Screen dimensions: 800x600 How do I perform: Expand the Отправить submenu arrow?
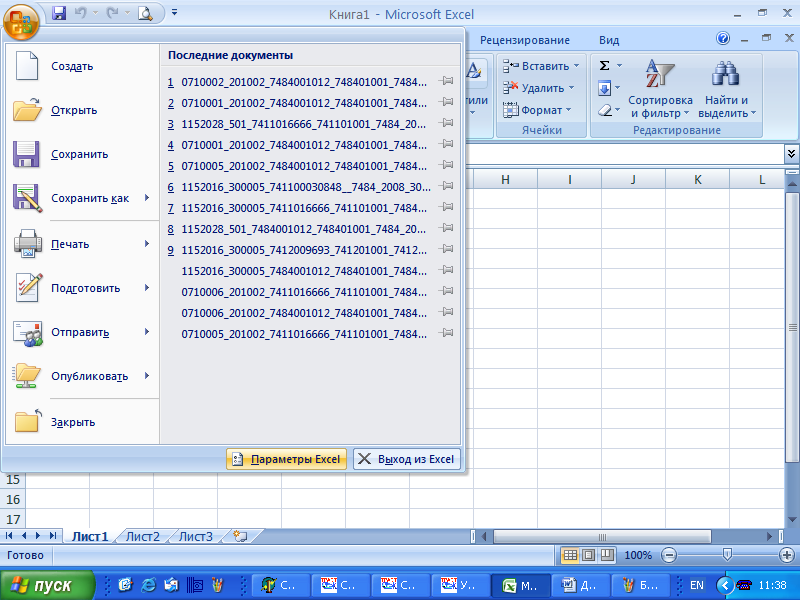[147, 332]
